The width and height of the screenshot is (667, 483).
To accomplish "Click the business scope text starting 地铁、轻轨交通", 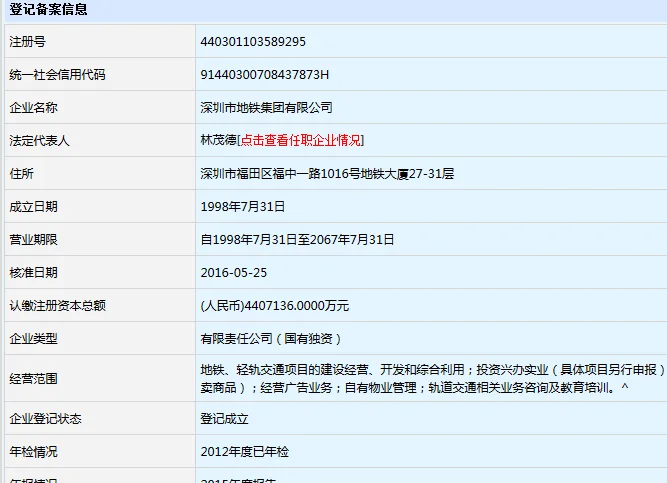I will (x=433, y=378).
